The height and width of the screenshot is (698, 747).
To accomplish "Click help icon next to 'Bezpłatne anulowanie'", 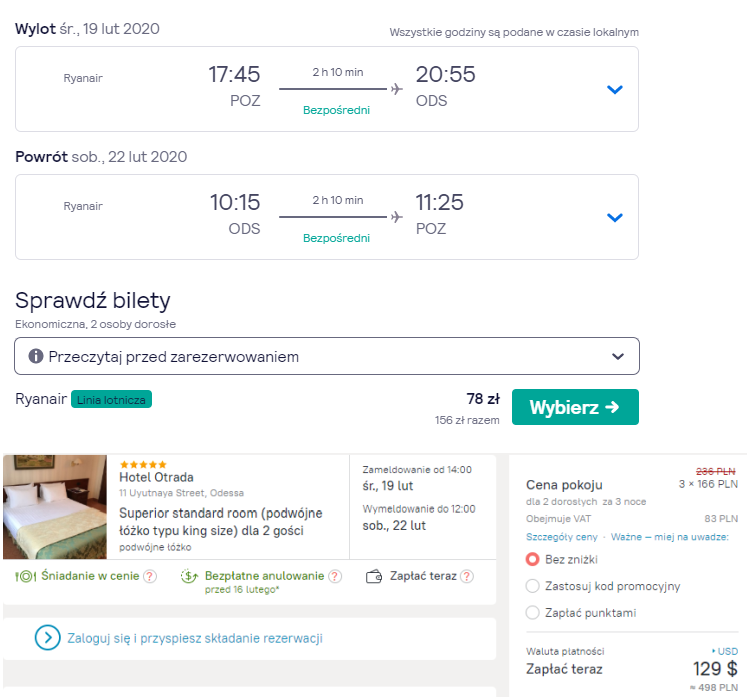I will pyautogui.click(x=335, y=576).
